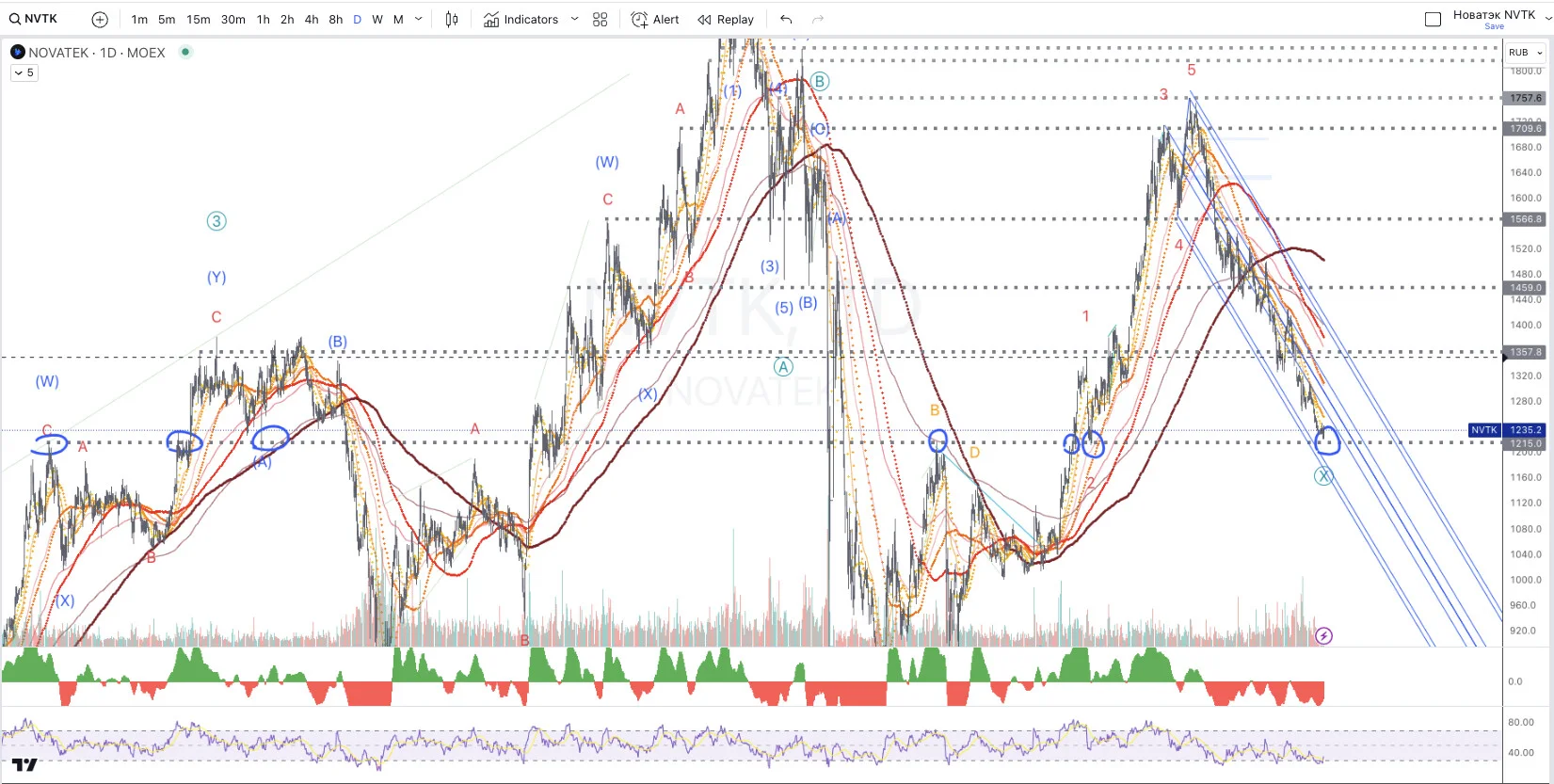
Task: Start Bar Replay mode
Action: click(726, 19)
